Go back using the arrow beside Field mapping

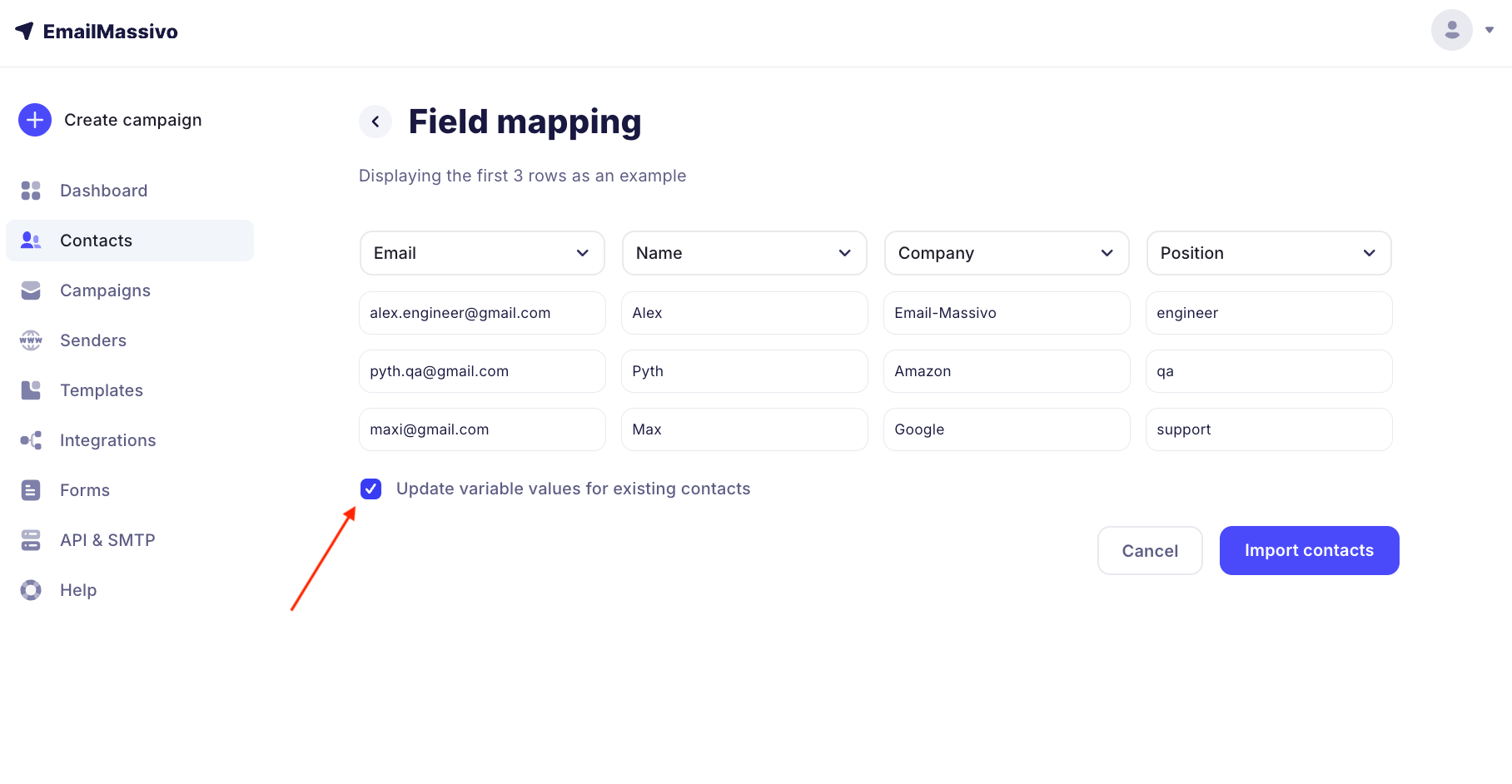click(376, 122)
